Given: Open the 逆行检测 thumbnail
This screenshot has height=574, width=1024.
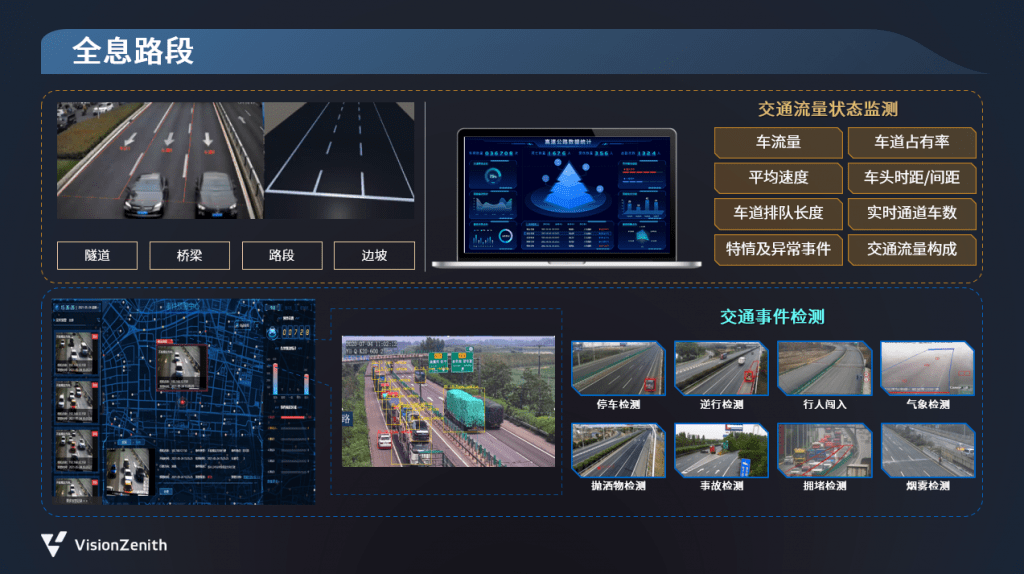Looking at the screenshot, I should [x=720, y=368].
